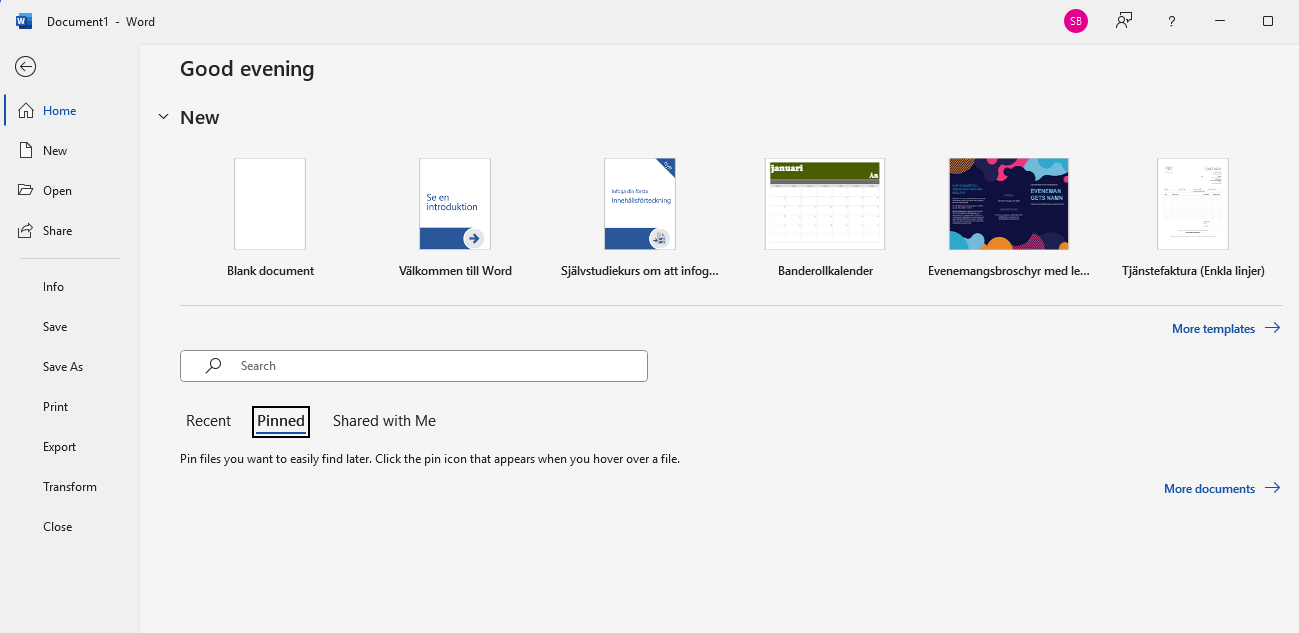Click the Välkommen till Word label
This screenshot has width=1299, height=633.
click(455, 270)
